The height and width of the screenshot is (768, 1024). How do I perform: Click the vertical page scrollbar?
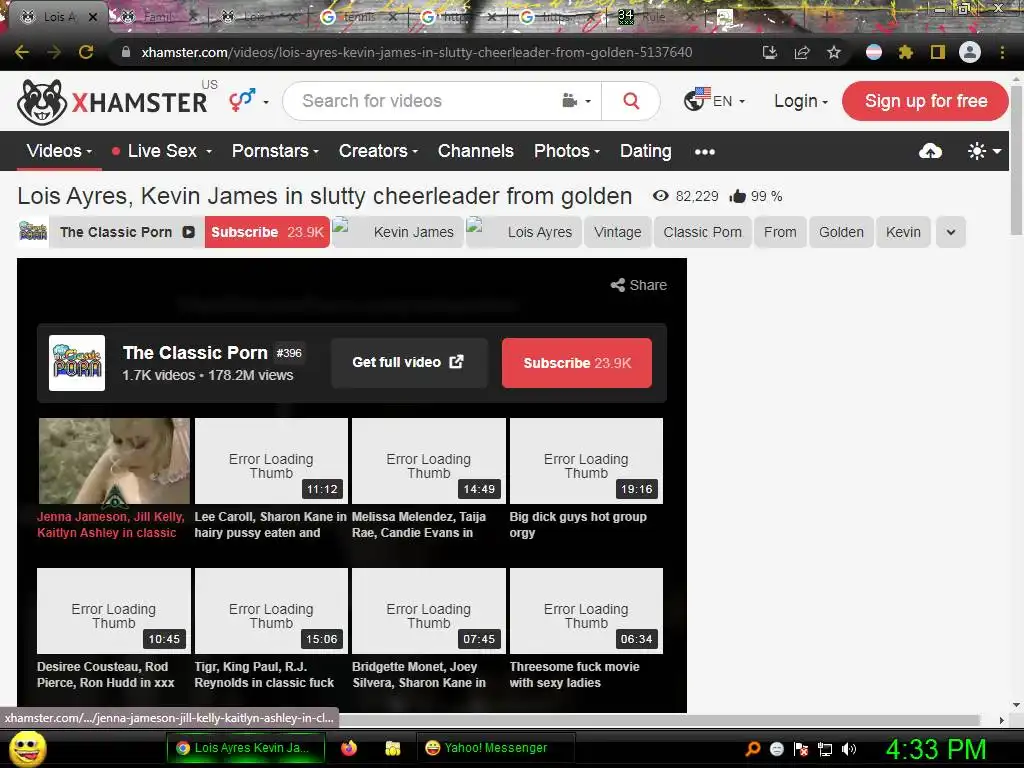[x=1016, y=159]
